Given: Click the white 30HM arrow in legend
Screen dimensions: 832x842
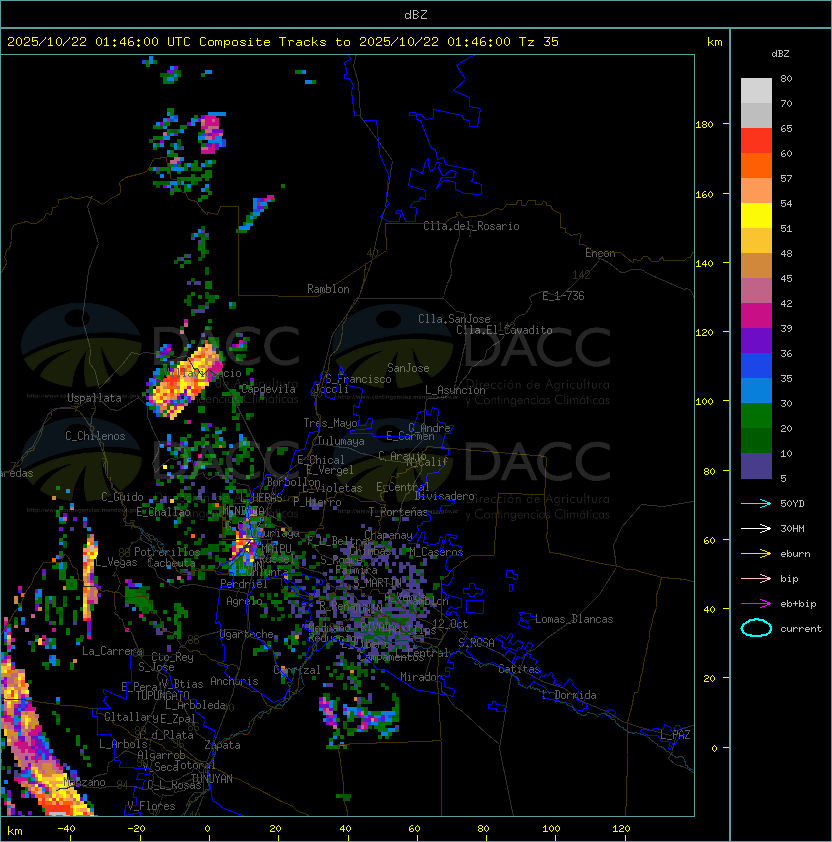Looking at the screenshot, I should click(756, 528).
